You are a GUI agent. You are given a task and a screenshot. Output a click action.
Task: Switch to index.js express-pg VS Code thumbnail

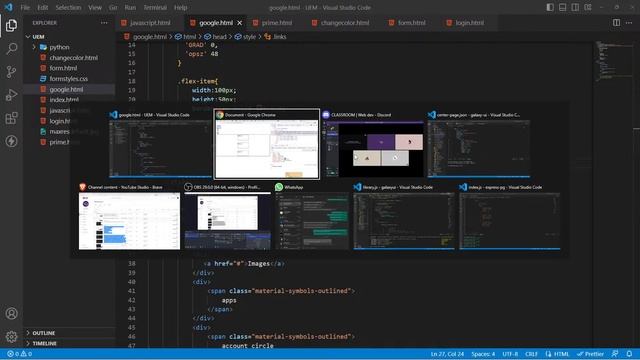click(x=509, y=216)
